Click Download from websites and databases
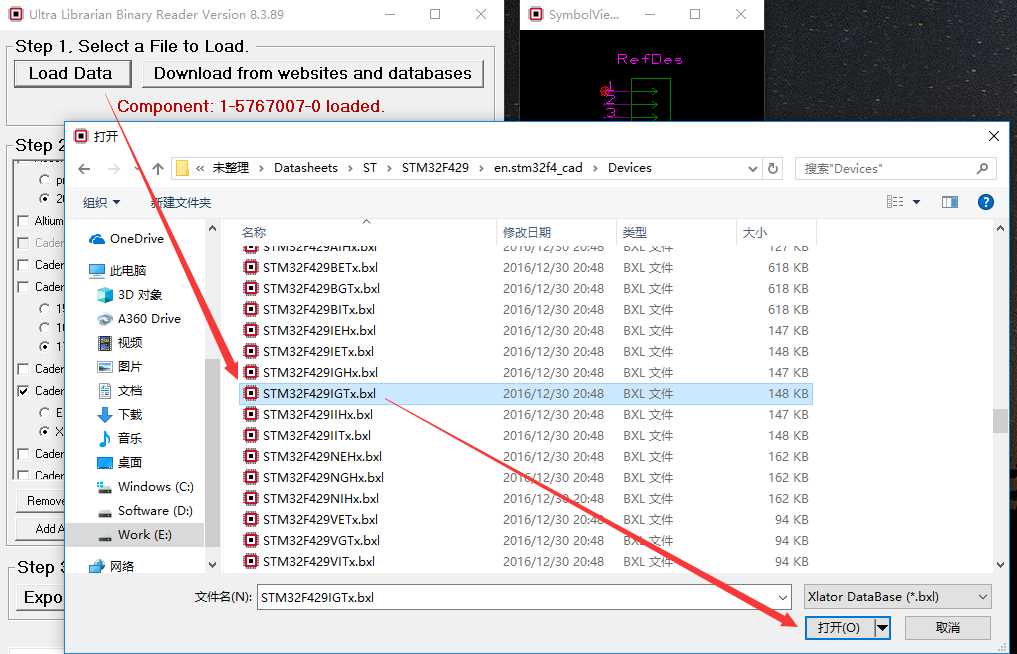The width and height of the screenshot is (1017, 654). [313, 73]
